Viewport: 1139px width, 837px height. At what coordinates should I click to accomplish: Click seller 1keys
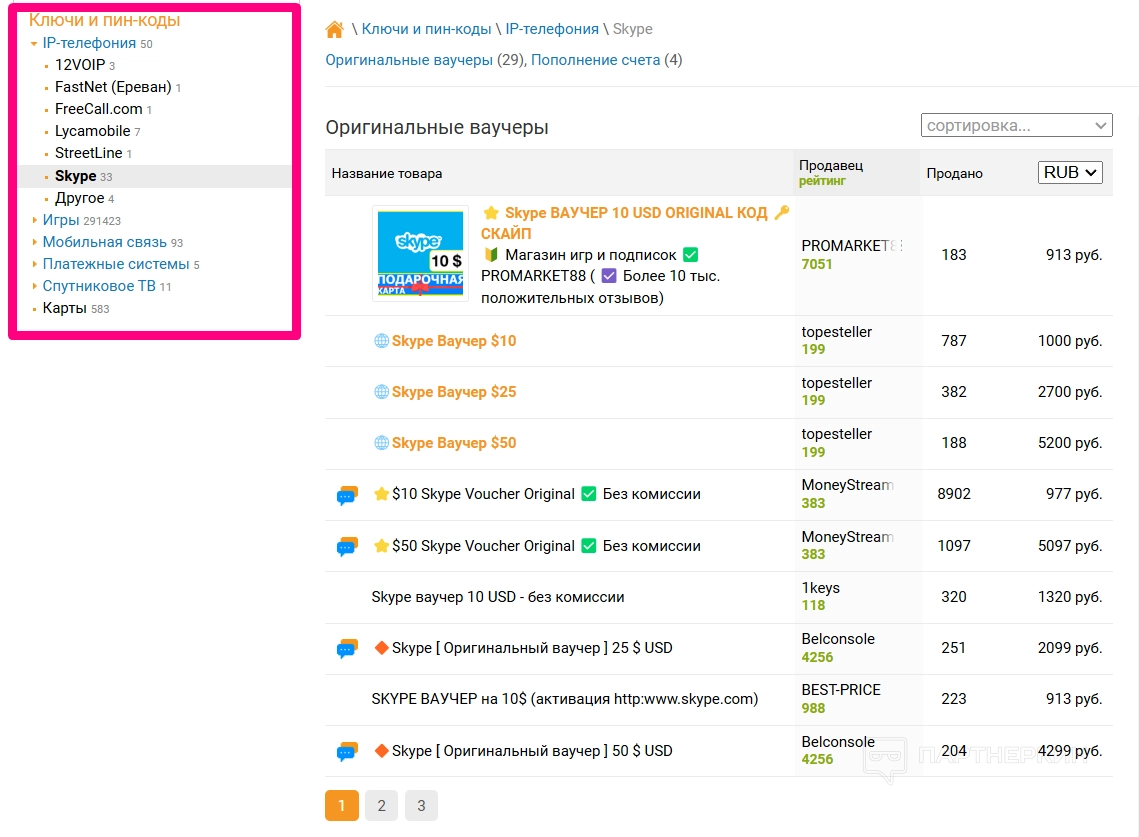coord(820,588)
